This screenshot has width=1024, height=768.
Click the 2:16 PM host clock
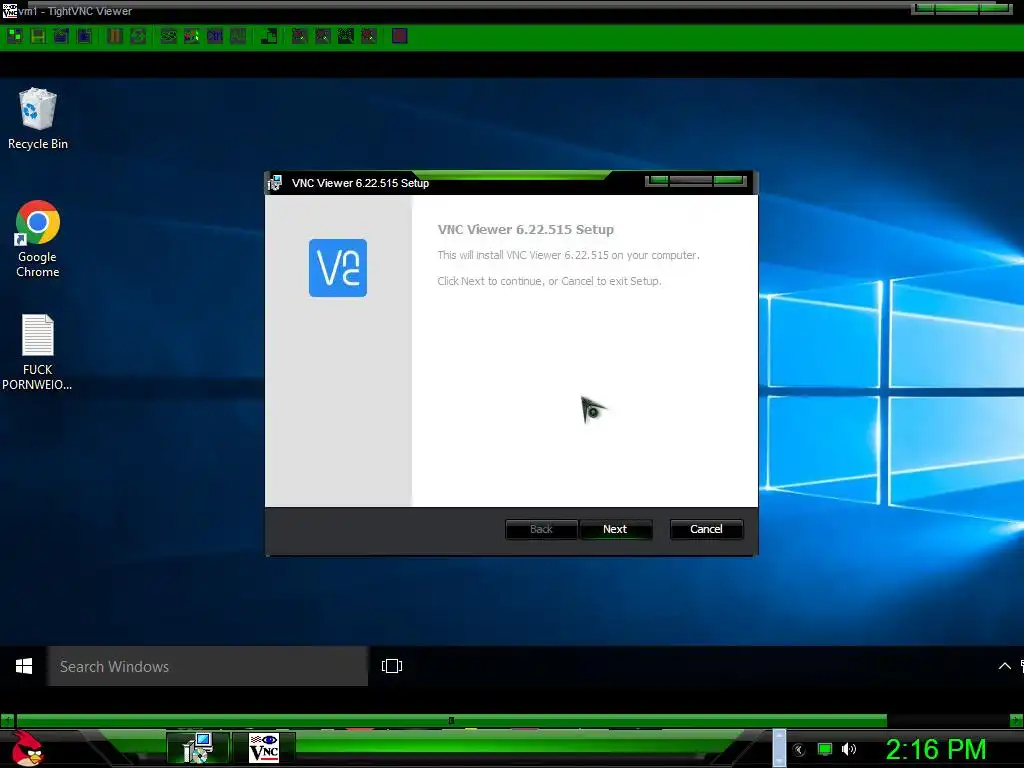point(936,749)
